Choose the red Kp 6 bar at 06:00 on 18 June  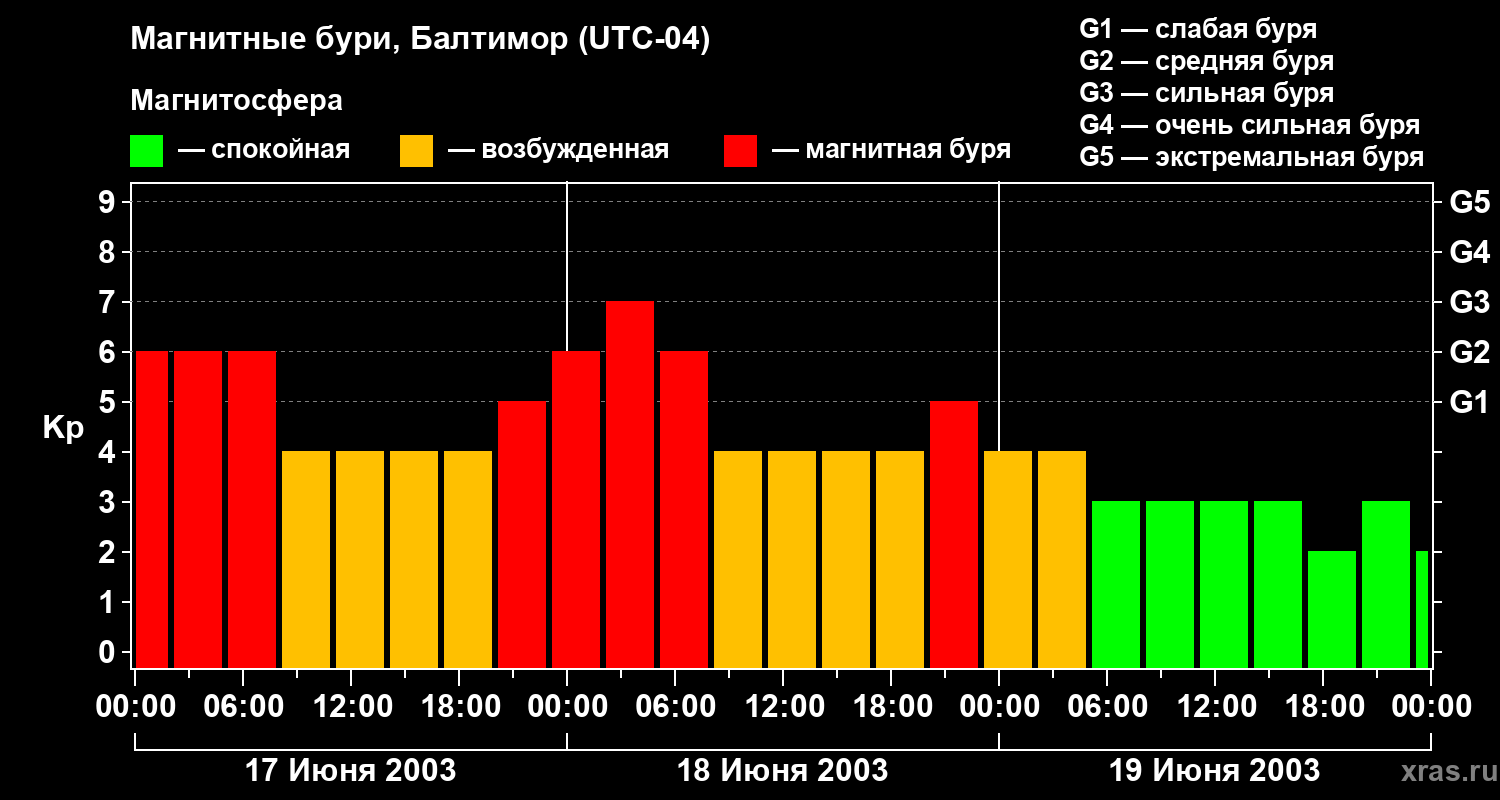pos(684,509)
